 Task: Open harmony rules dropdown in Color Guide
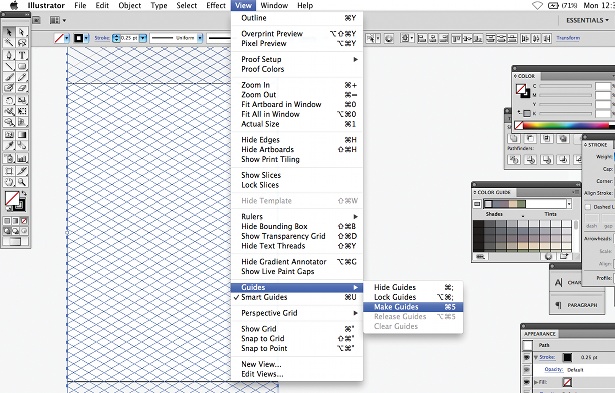tap(569, 204)
